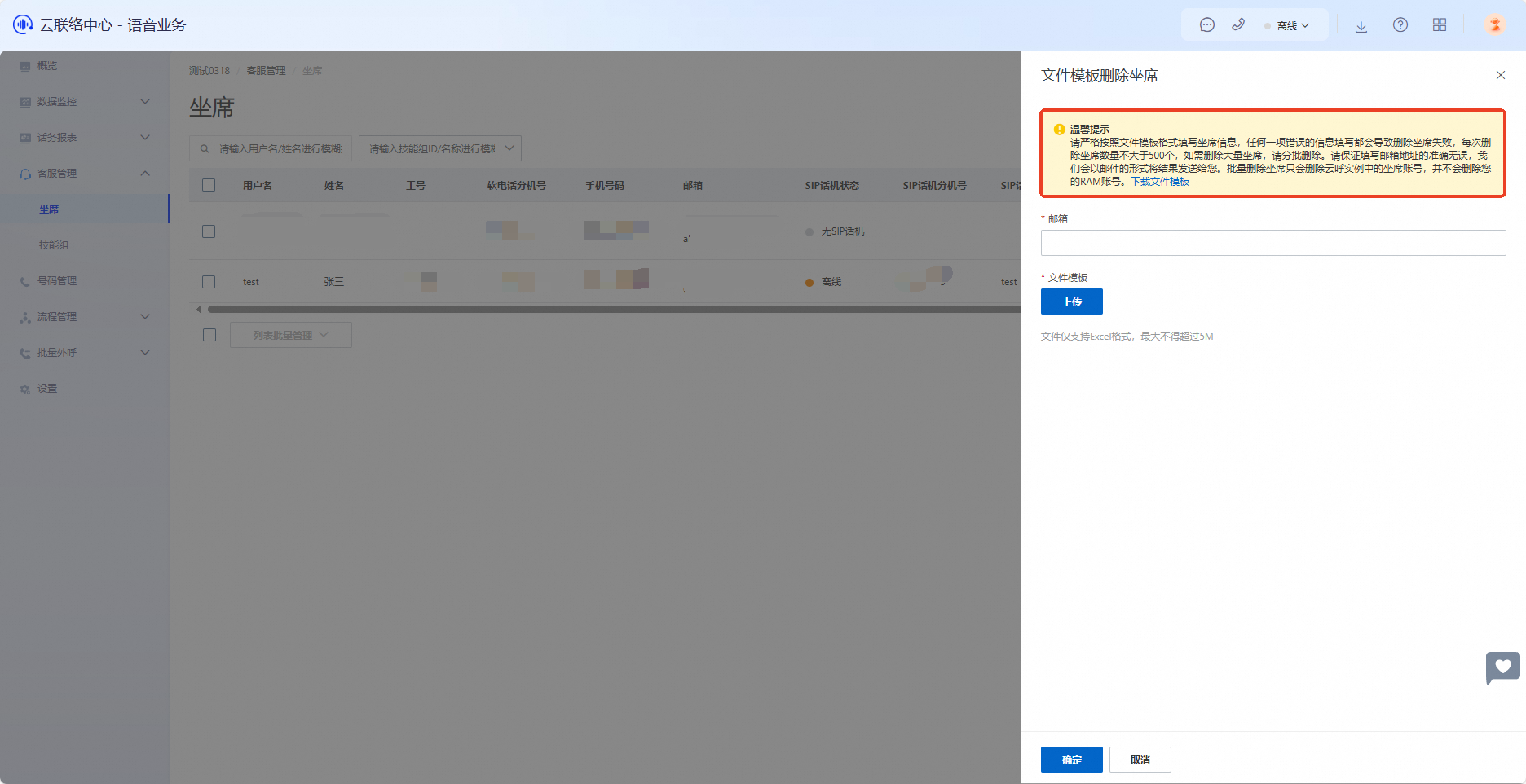Check the 无SIP话机 row checkbox

pyautogui.click(x=209, y=231)
